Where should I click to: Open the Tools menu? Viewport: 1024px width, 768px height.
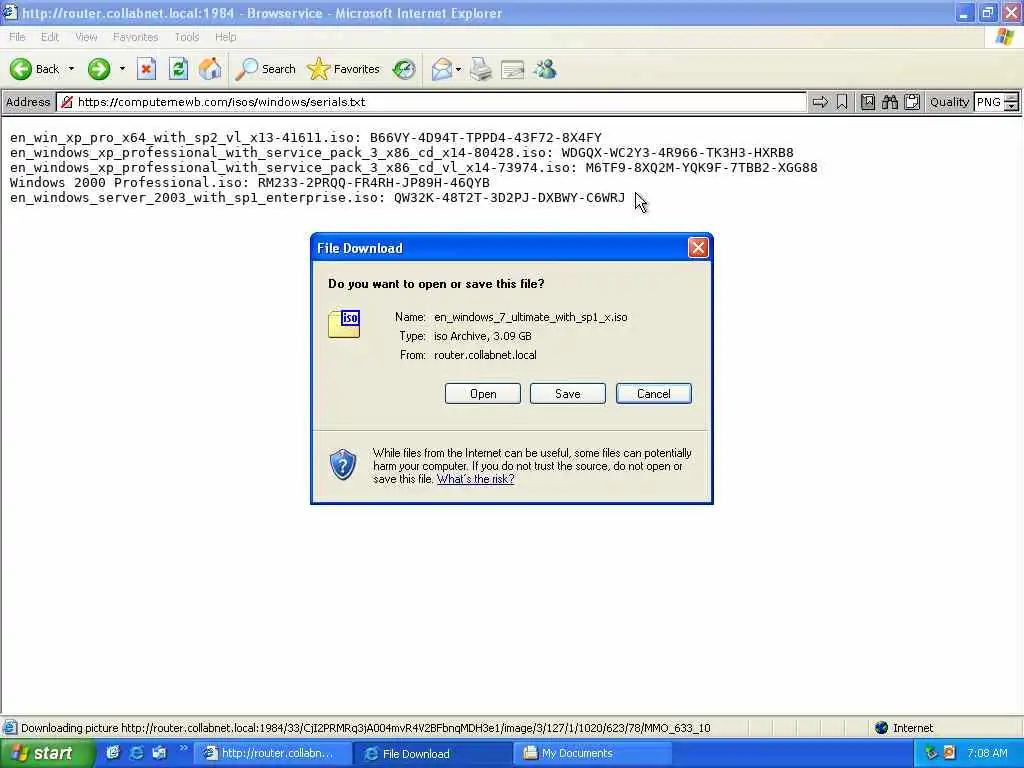click(x=186, y=37)
